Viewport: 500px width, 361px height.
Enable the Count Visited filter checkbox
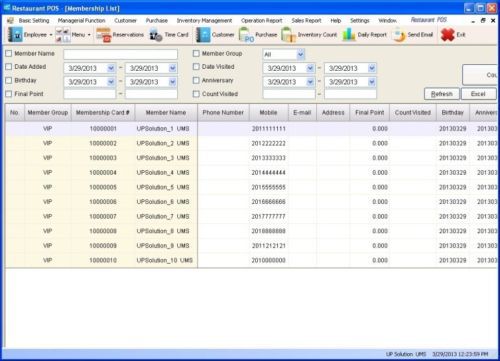click(196, 94)
